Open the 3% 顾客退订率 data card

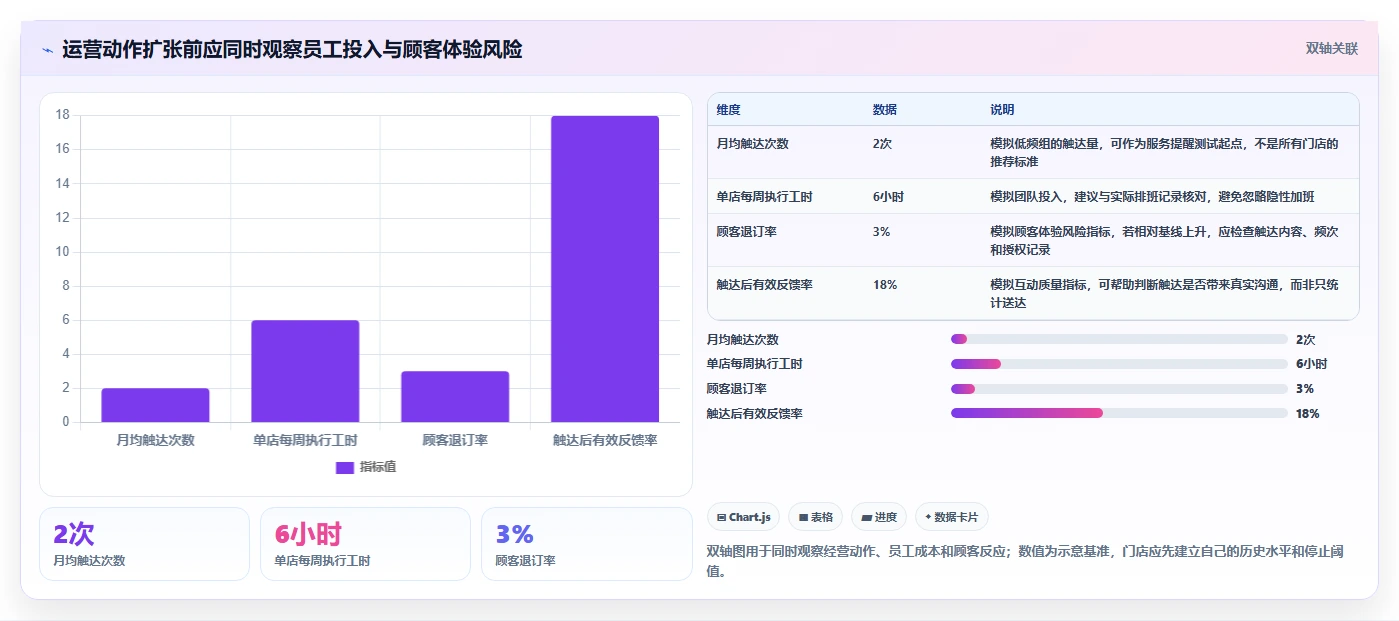pos(587,544)
